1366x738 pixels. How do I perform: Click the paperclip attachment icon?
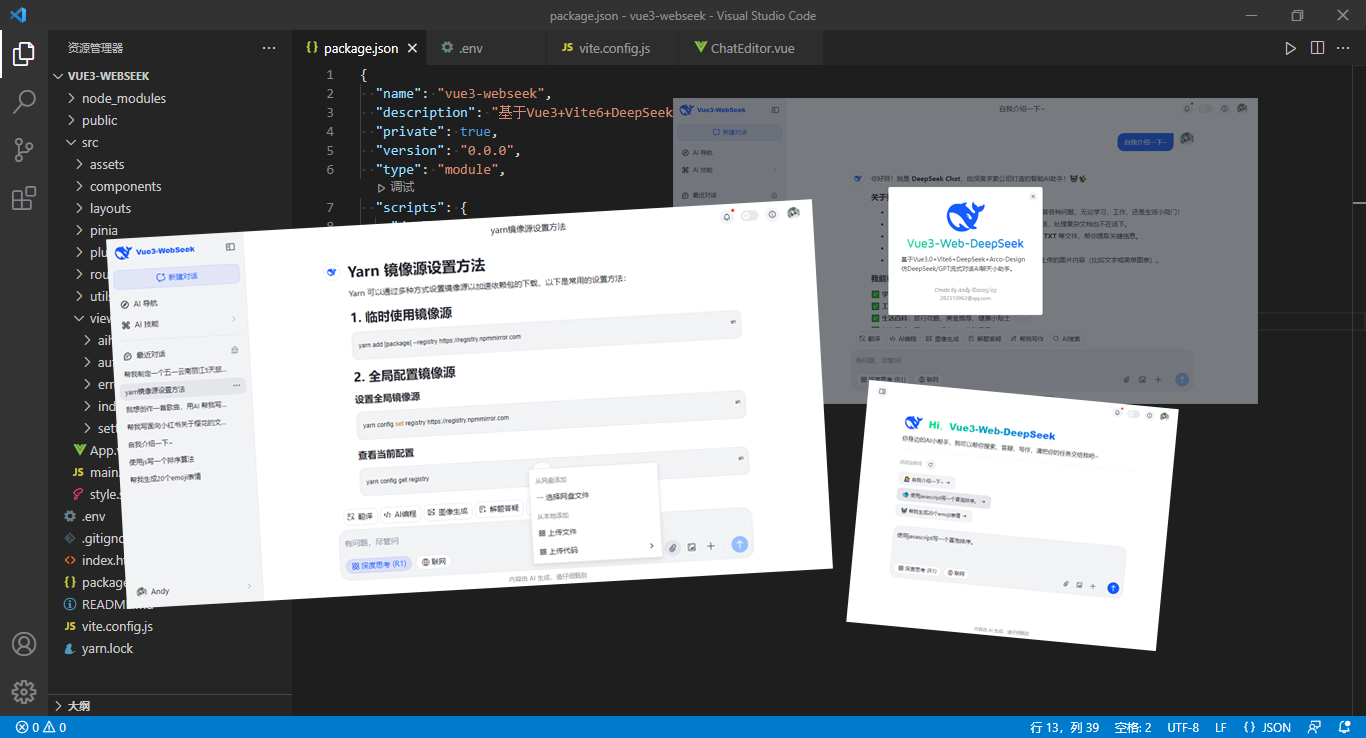[674, 546]
